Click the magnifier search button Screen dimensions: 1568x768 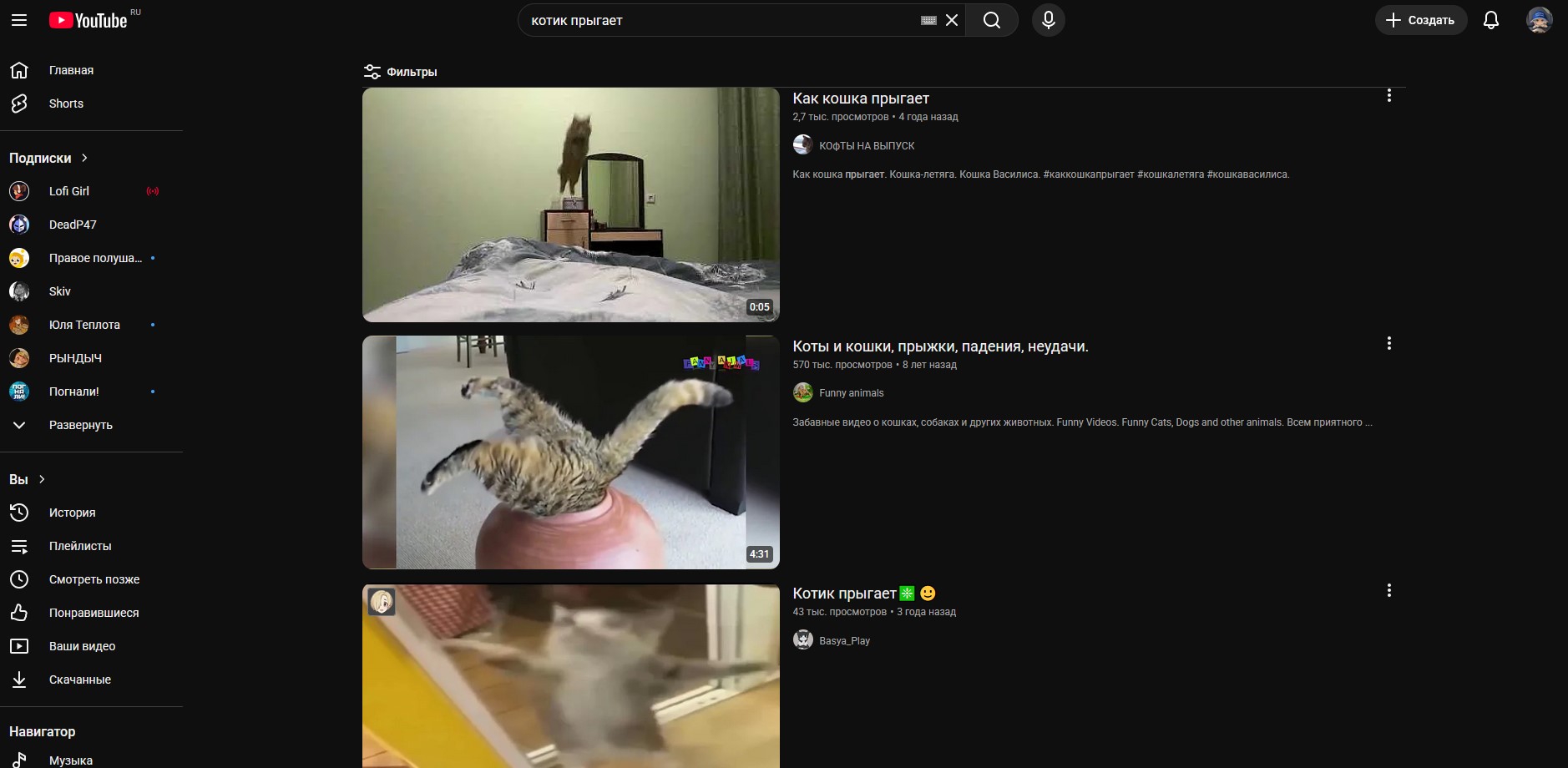[992, 20]
